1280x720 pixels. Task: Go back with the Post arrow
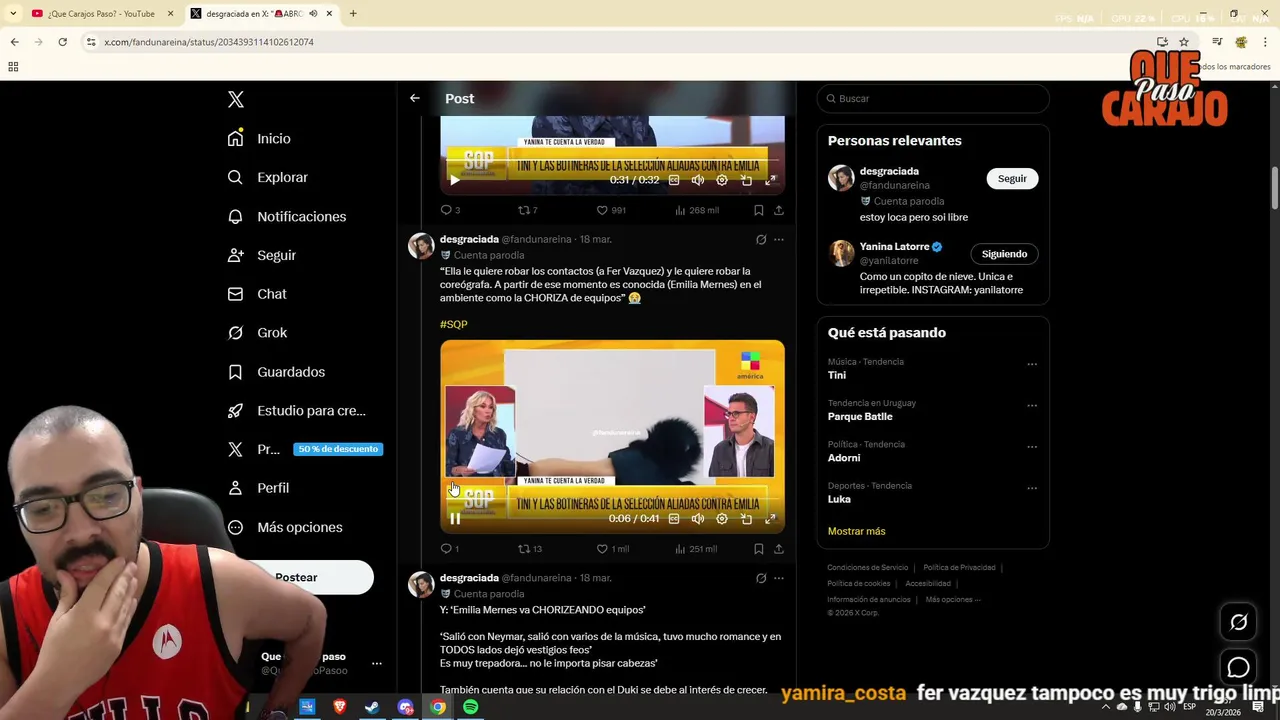414,98
